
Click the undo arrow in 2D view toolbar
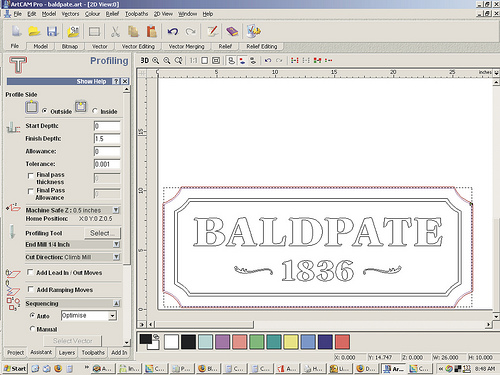pyautogui.click(x=268, y=60)
